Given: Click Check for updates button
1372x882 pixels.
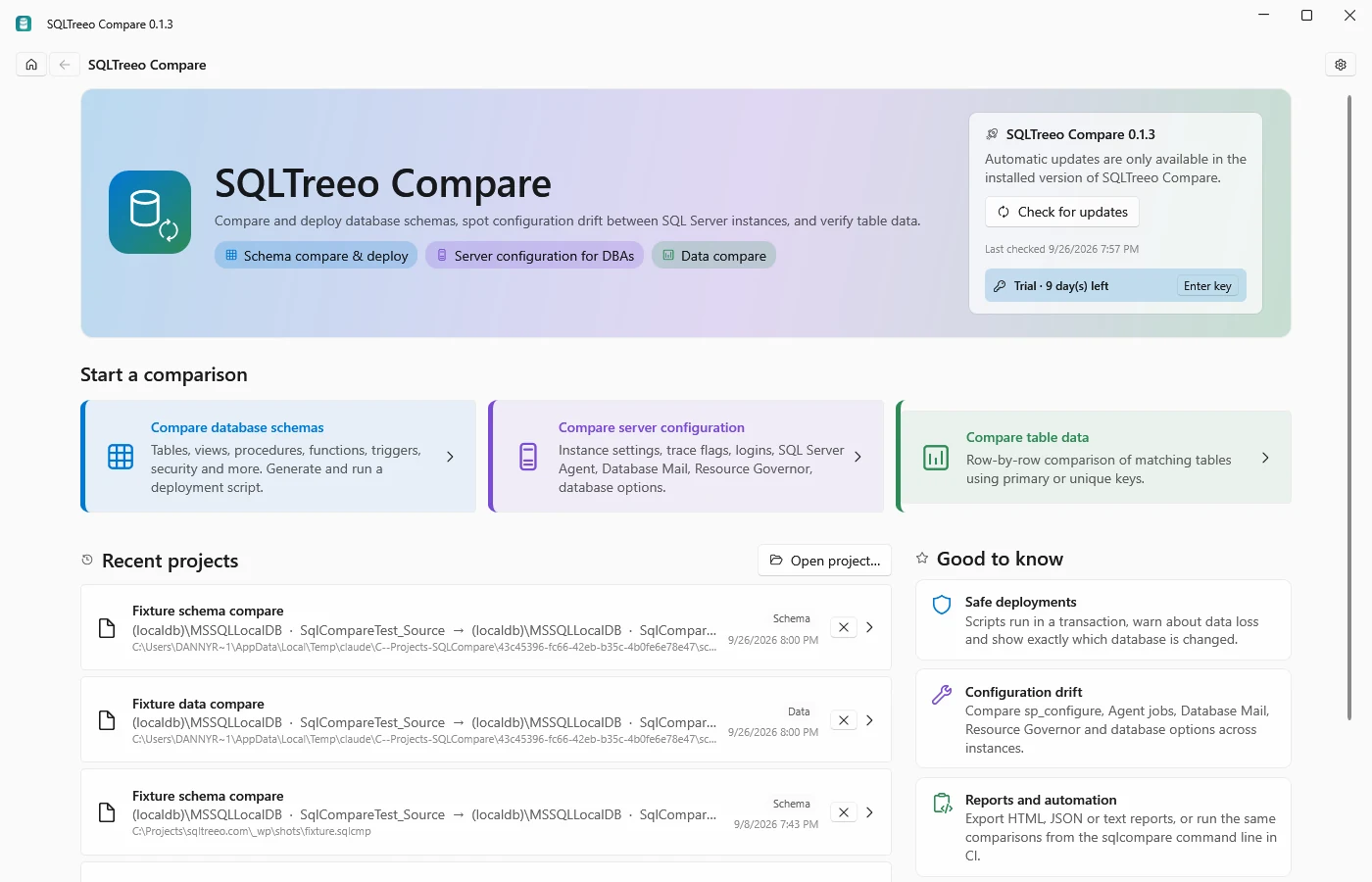Looking at the screenshot, I should click(x=1062, y=212).
